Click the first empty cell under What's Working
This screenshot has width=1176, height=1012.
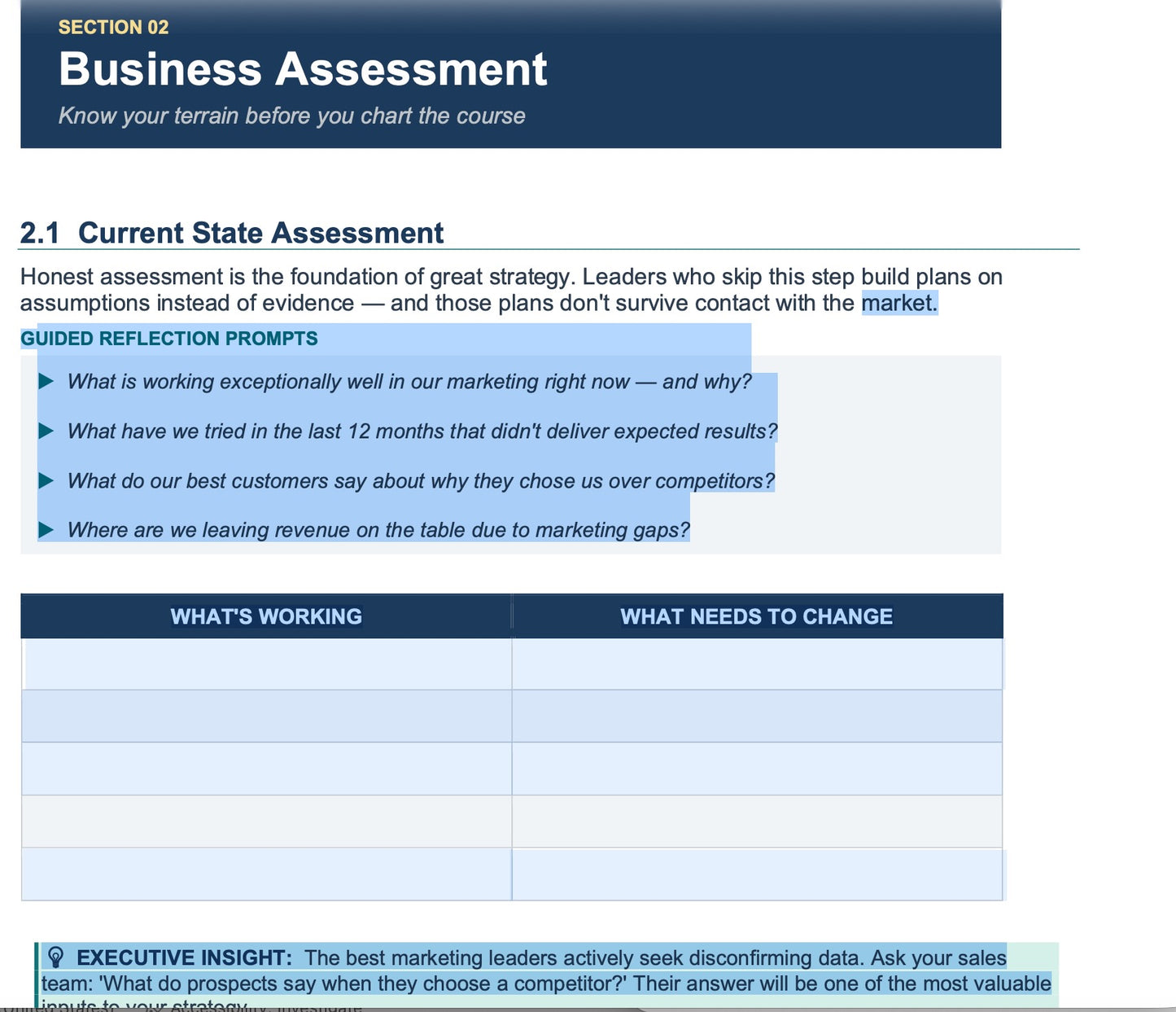pyautogui.click(x=266, y=664)
